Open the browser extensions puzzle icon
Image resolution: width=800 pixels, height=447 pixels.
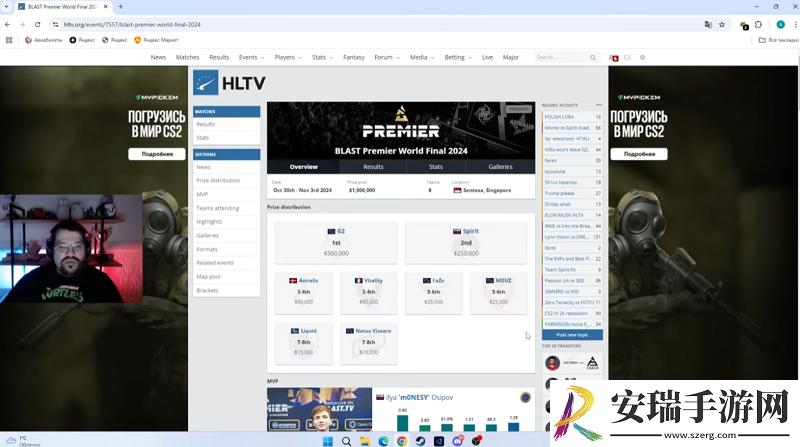point(758,24)
